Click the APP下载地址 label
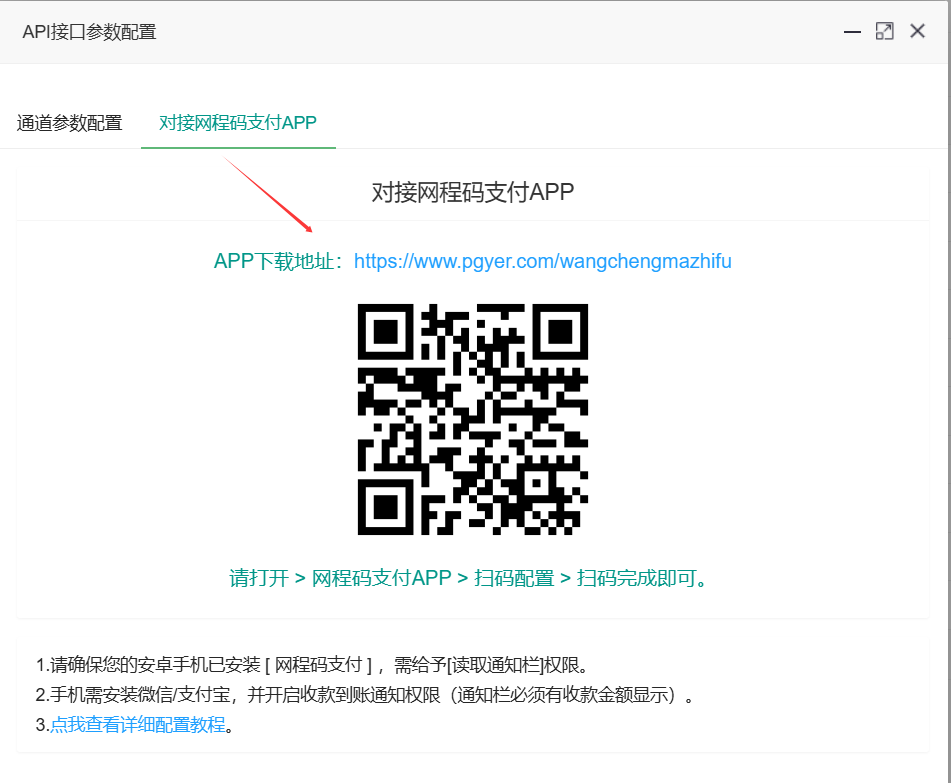This screenshot has width=951, height=783. click(x=279, y=261)
